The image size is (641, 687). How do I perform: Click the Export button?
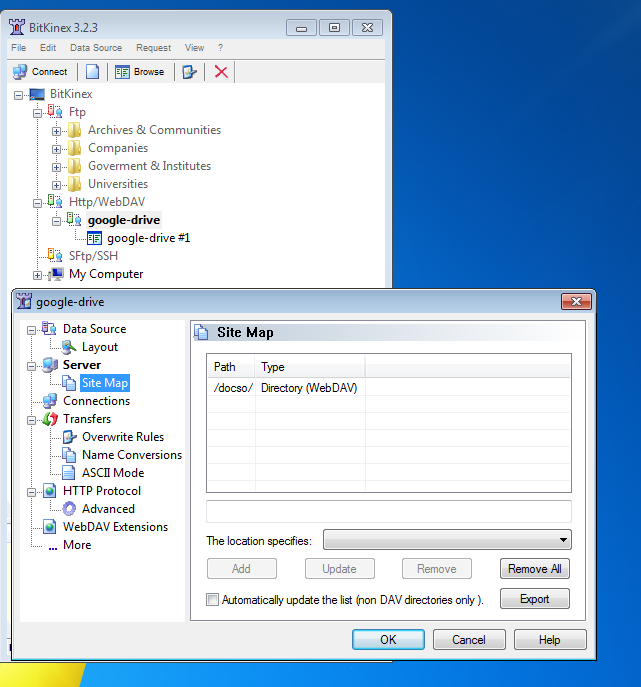(x=535, y=598)
